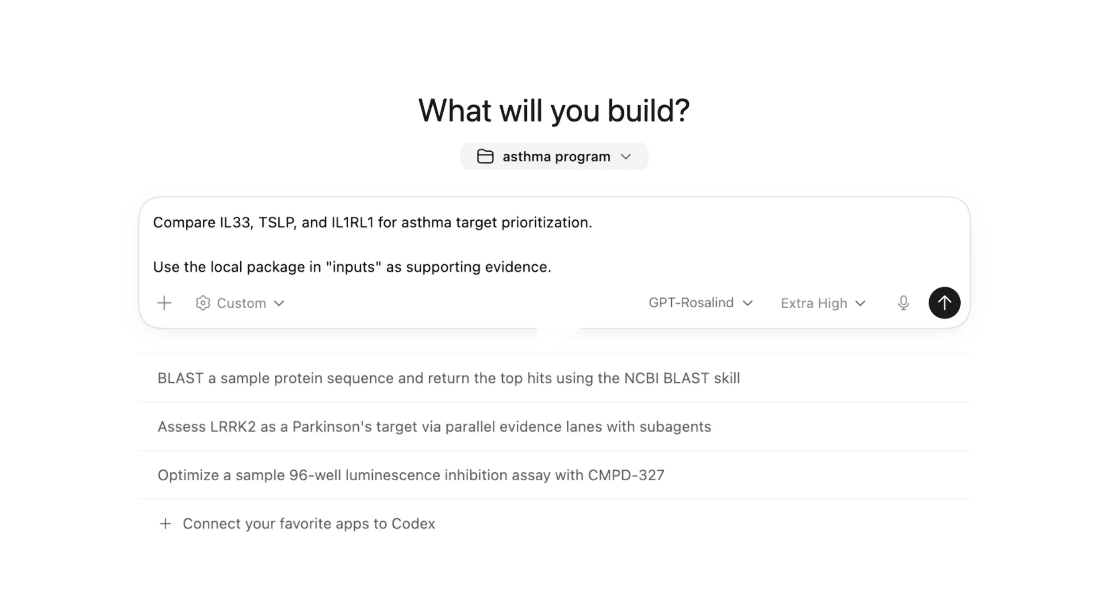This screenshot has width=1103, height=603.
Task: Expand the asthma program chevron
Action: coord(626,157)
